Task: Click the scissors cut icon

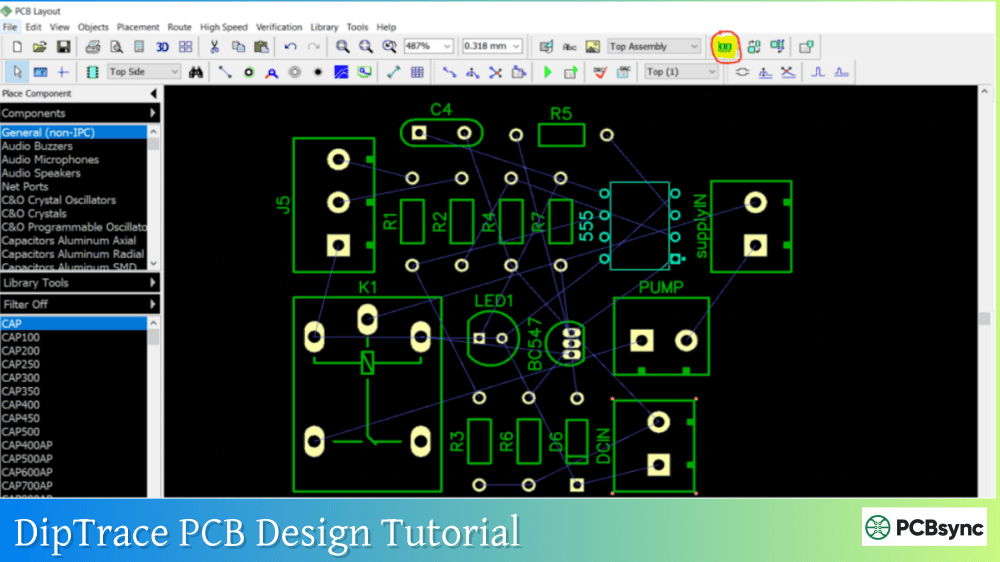Action: (x=214, y=47)
